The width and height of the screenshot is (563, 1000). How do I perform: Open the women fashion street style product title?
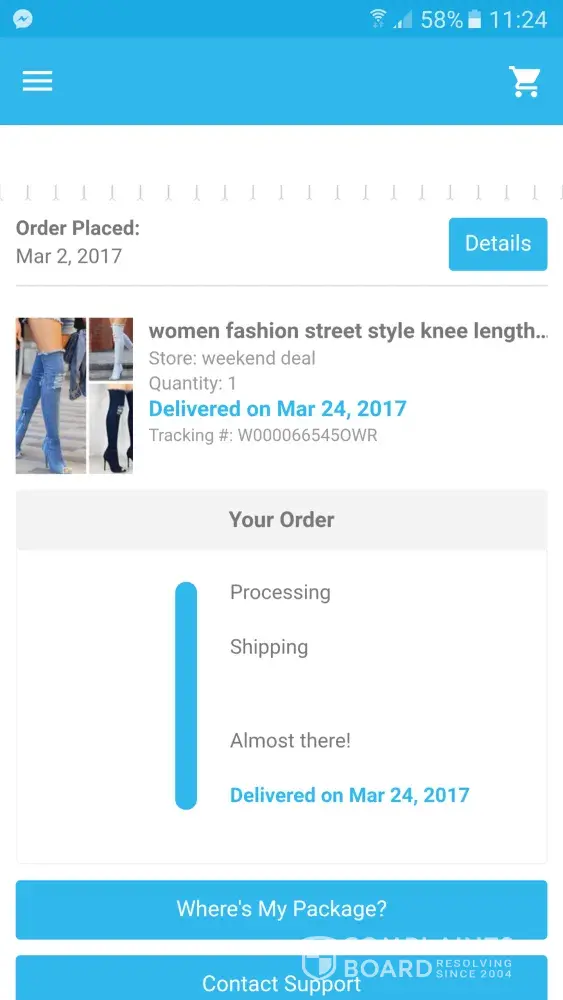[x=347, y=331]
